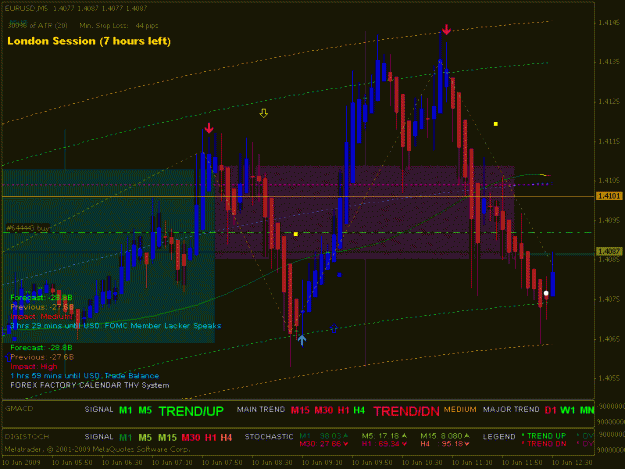This screenshot has height=469, width=625.
Task: Click M5 in the GMACD signal row
Action: [145, 410]
